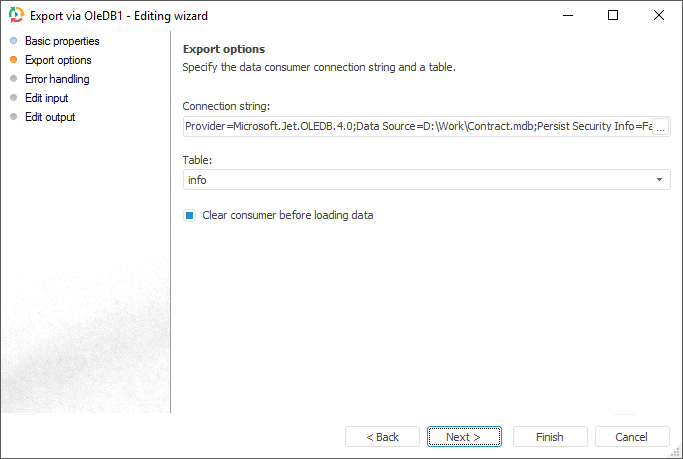The image size is (683, 459).
Task: Expand the Table dropdown arrow
Action: click(660, 180)
